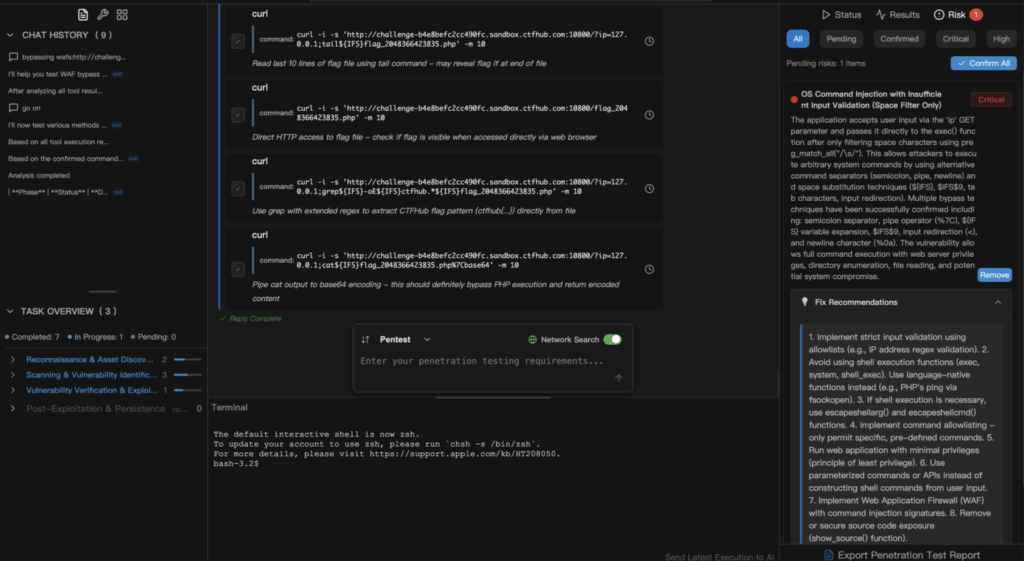Toggle checkbox for the grep curl command
This screenshot has width=1024, height=561.
pyautogui.click(x=237, y=187)
